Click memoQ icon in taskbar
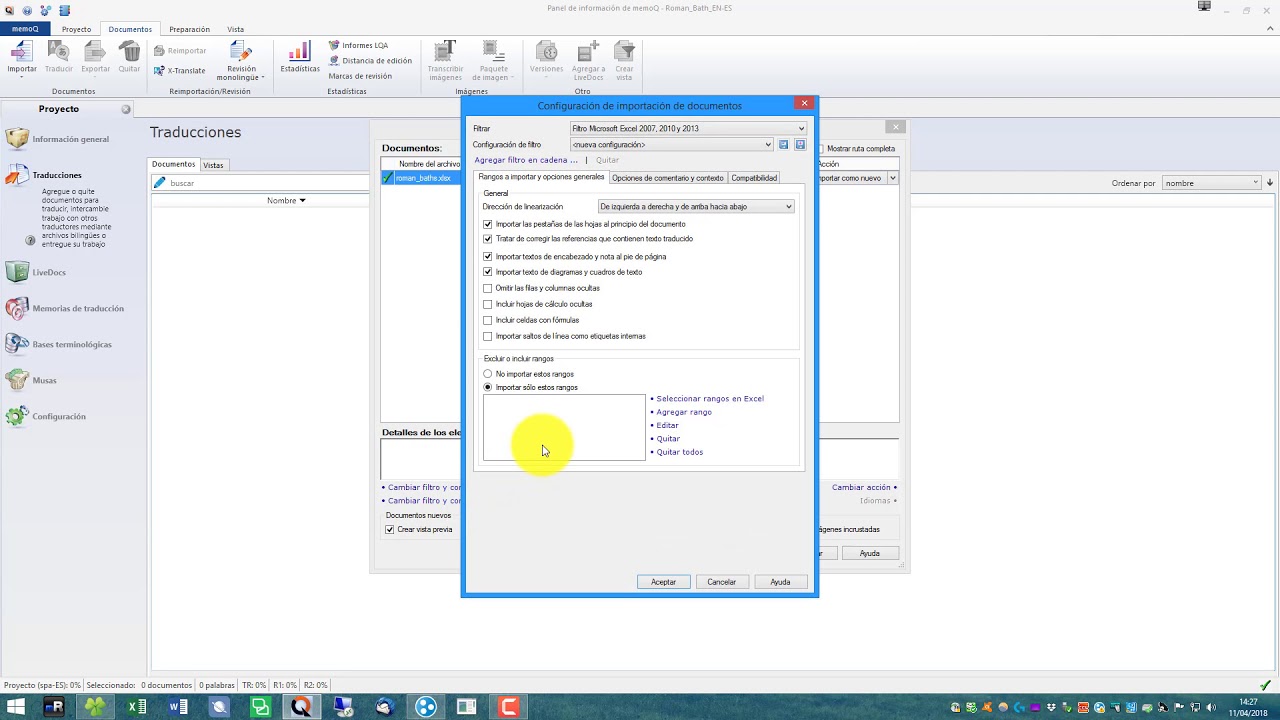Screen dimensions: 1280x720 301,707
